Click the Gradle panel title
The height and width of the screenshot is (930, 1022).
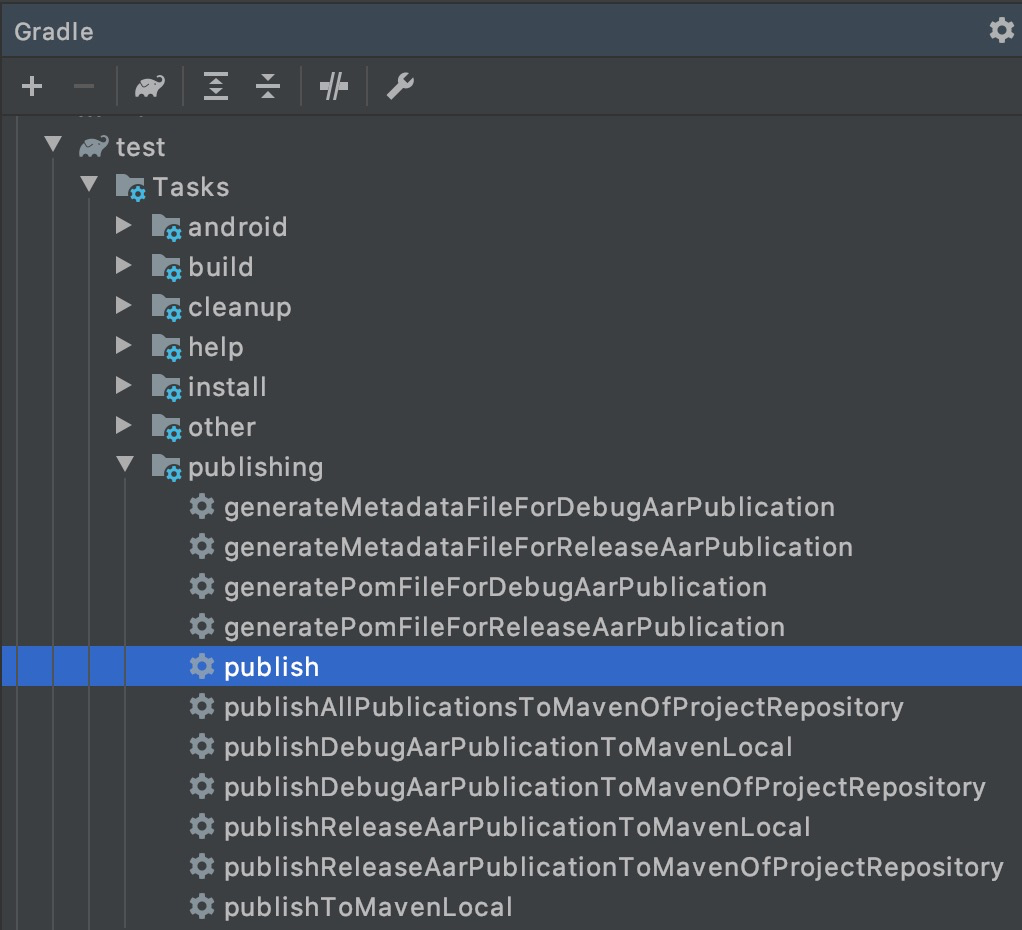(x=54, y=31)
